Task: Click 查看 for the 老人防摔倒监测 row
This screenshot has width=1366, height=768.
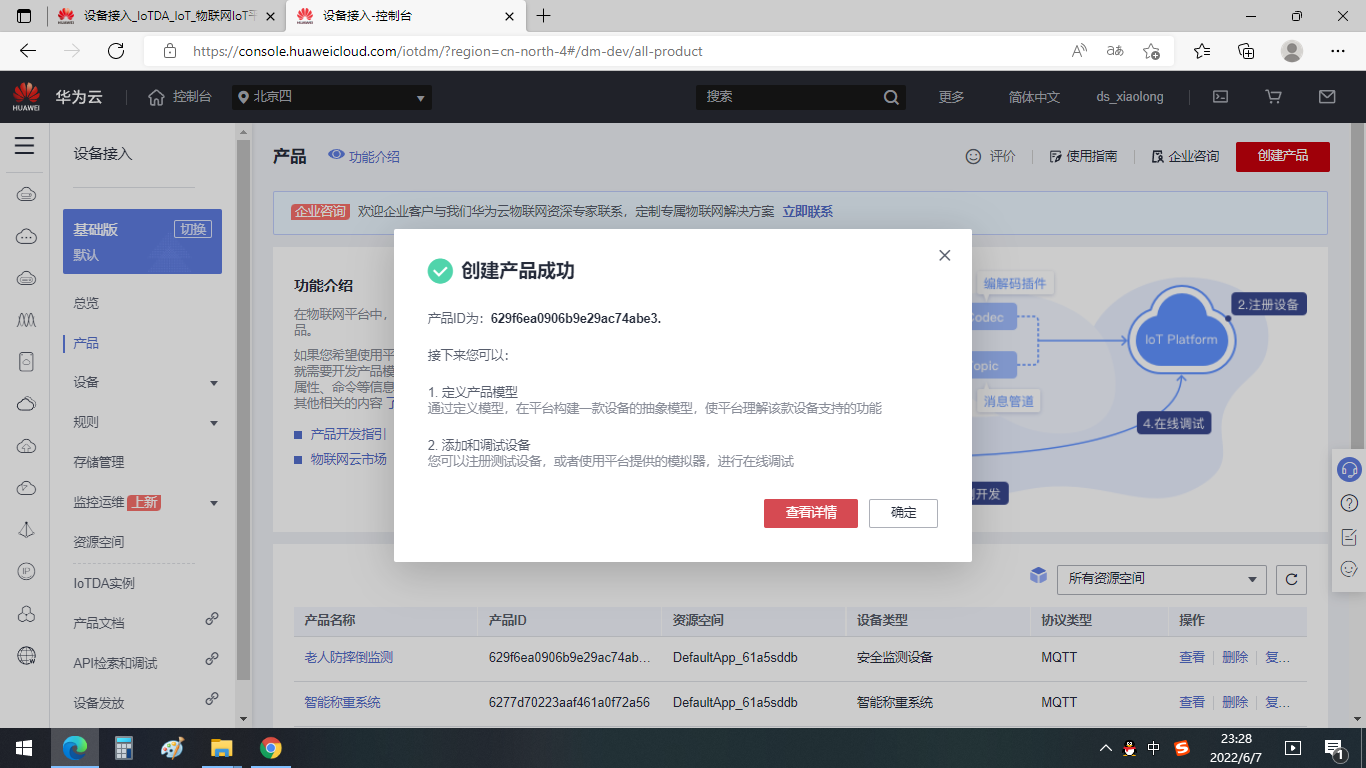Action: (x=1192, y=658)
